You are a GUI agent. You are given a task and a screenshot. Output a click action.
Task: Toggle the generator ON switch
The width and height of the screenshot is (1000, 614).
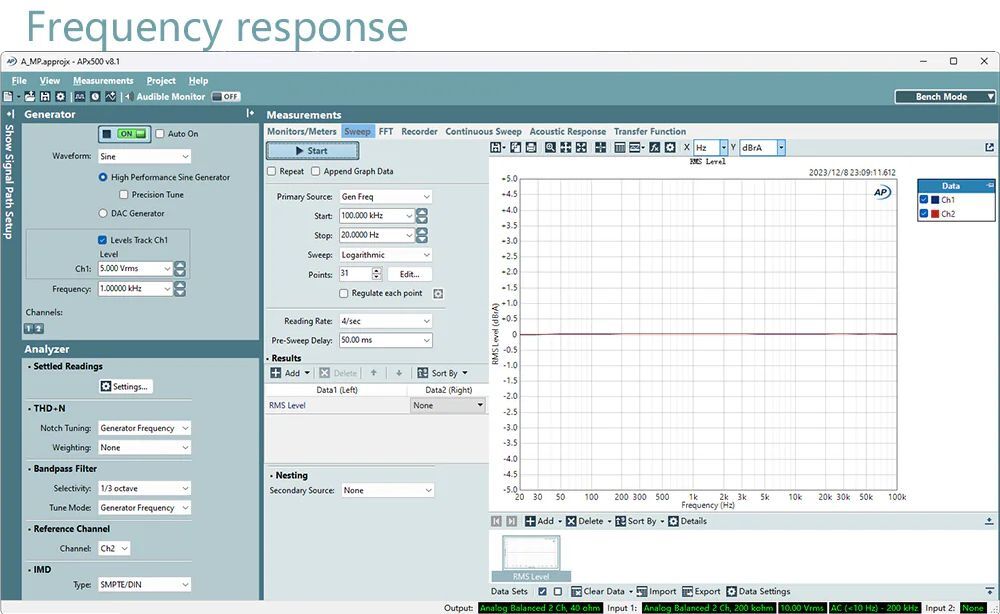(125, 134)
